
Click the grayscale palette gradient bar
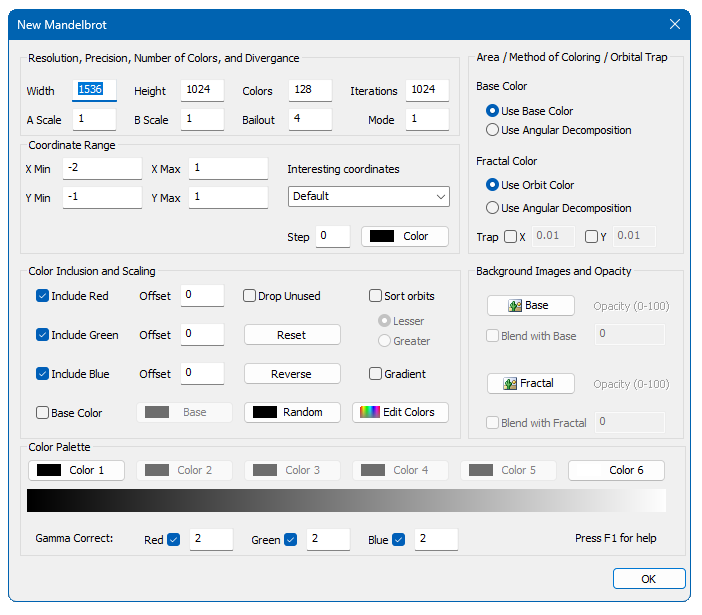pyautogui.click(x=347, y=500)
